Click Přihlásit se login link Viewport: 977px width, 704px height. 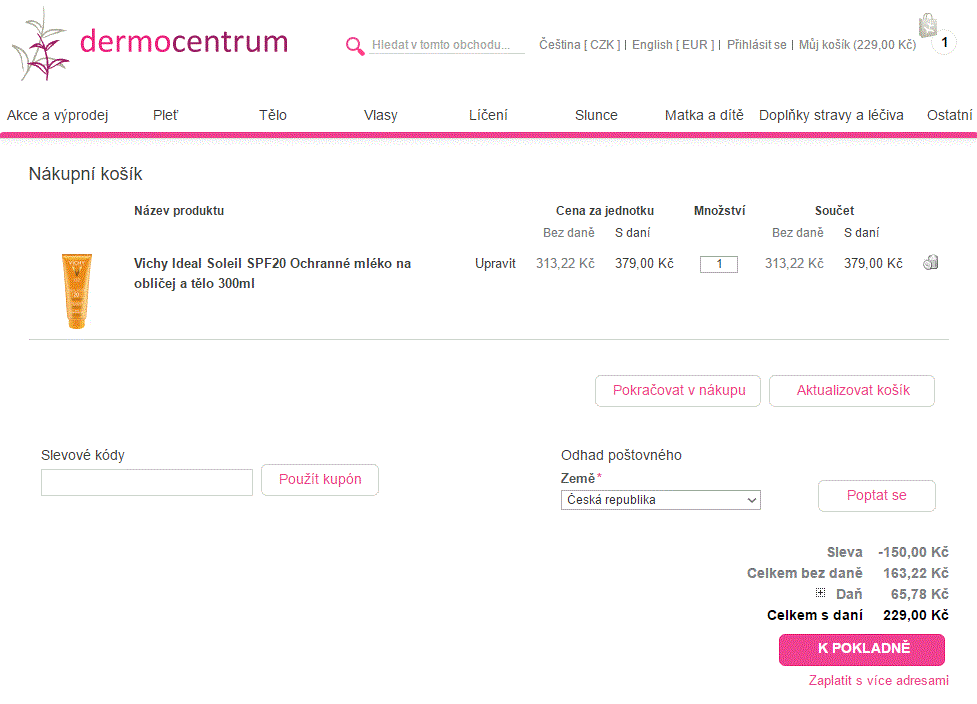pos(756,45)
